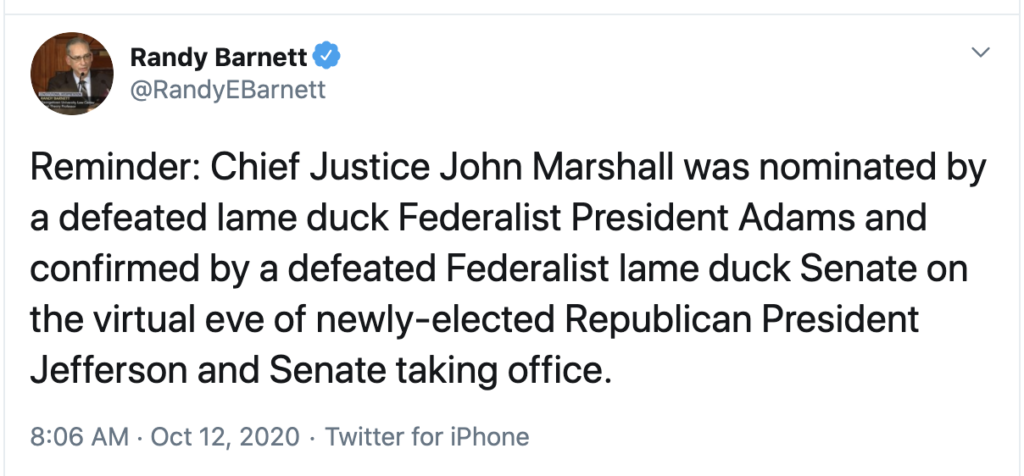Click the word Jefferson in the tweet

click(108, 372)
